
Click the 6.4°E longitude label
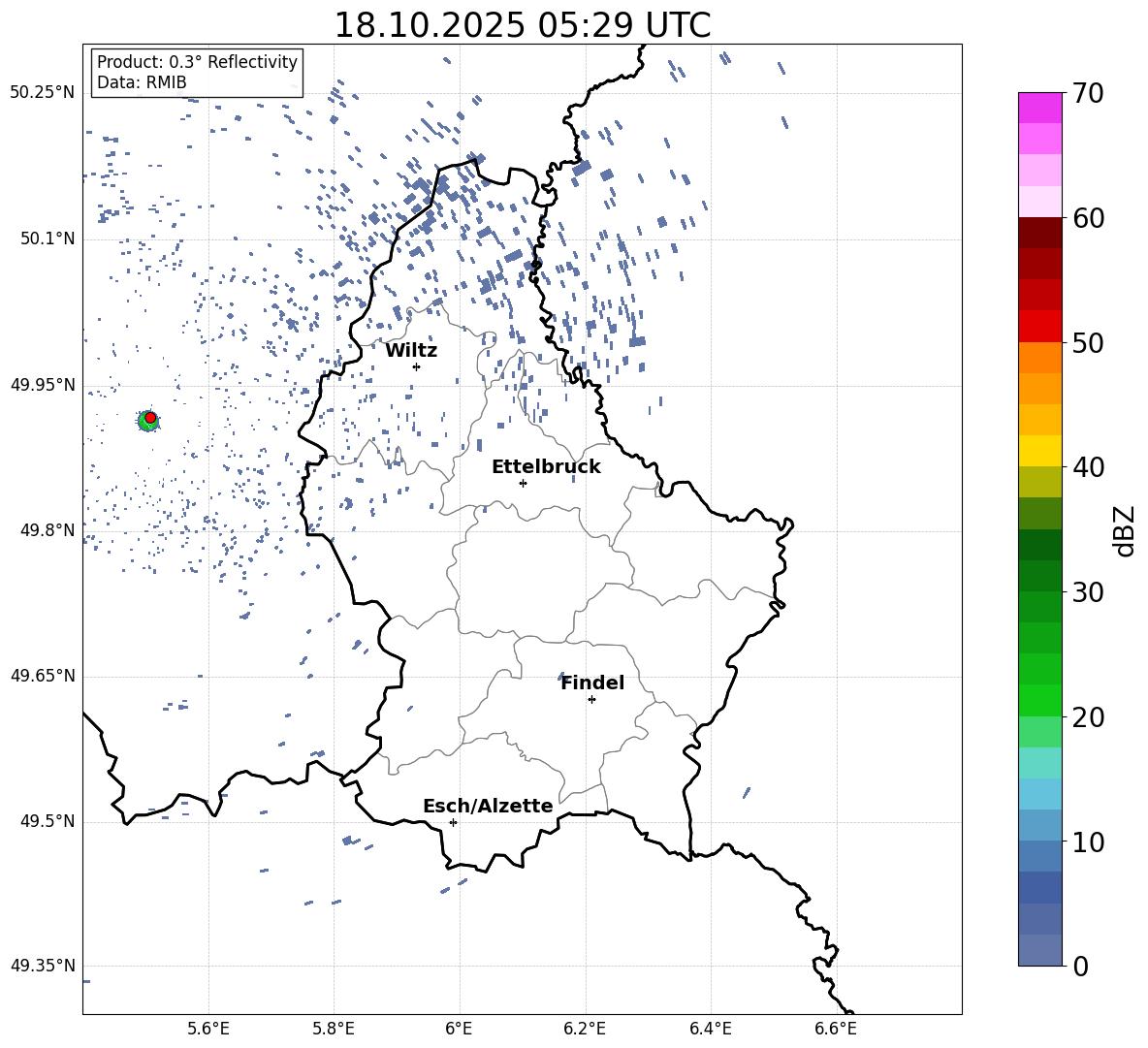[x=710, y=1029]
